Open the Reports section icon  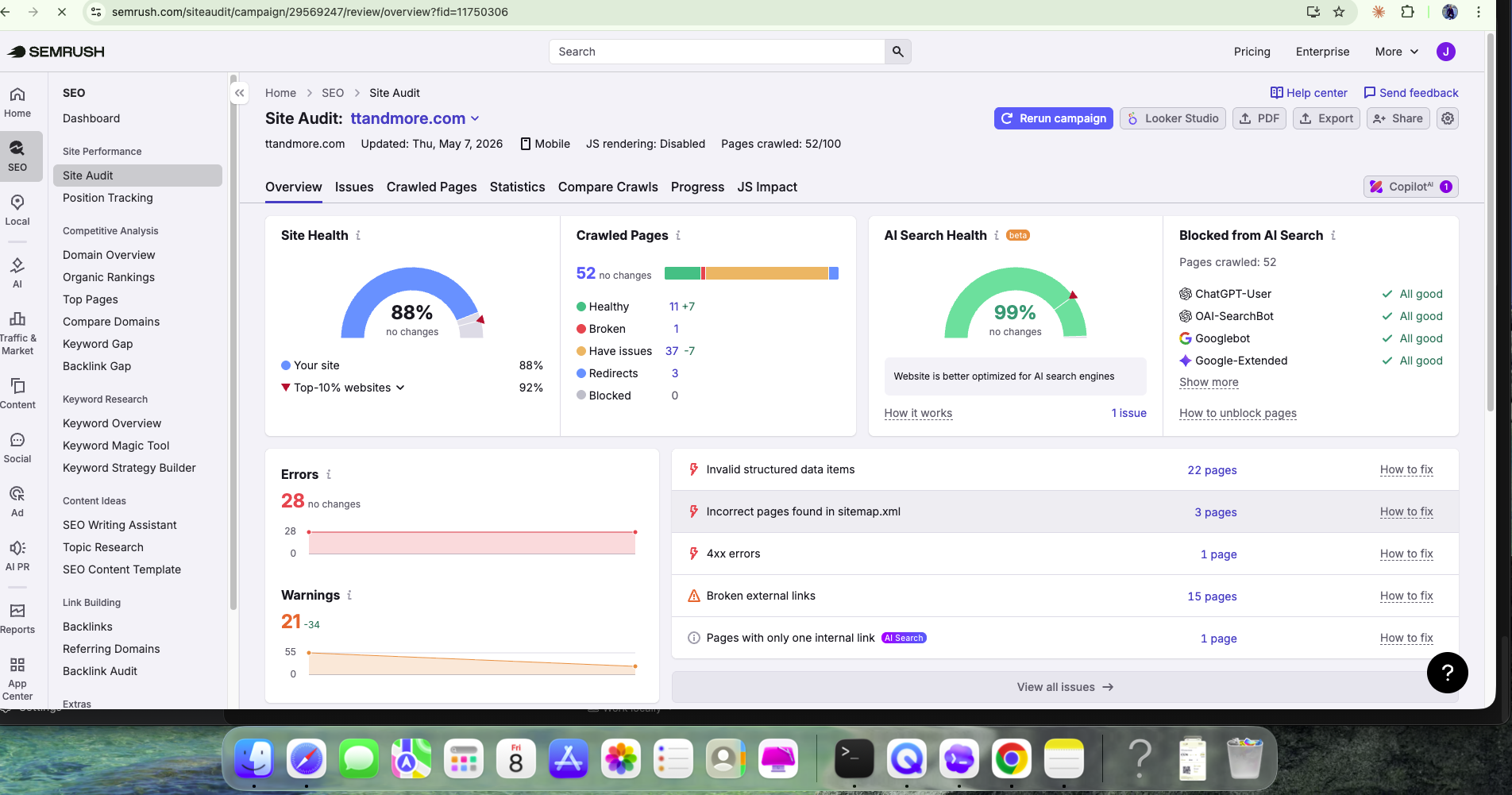click(x=17, y=619)
